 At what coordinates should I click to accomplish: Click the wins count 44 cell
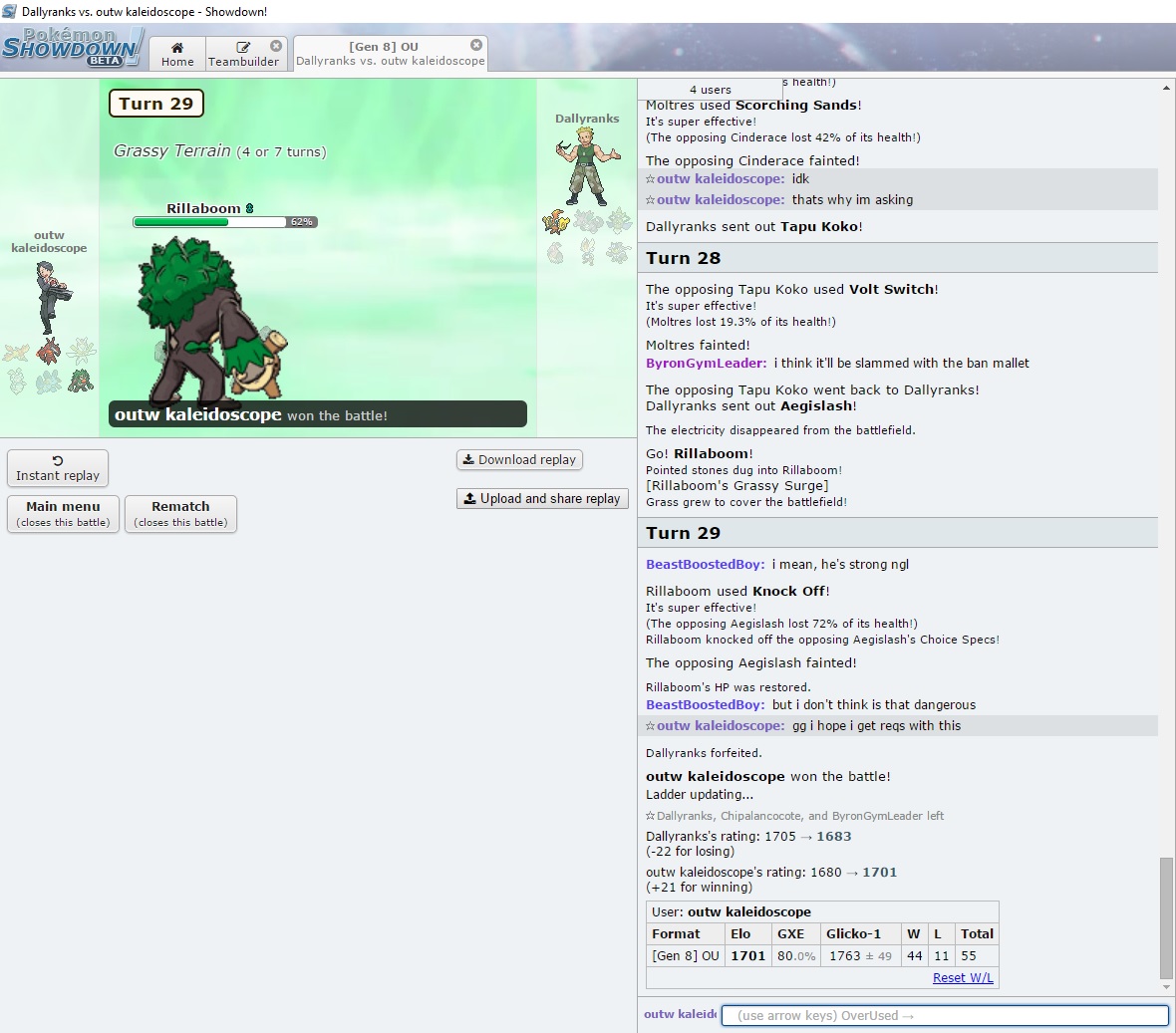[x=914, y=955]
